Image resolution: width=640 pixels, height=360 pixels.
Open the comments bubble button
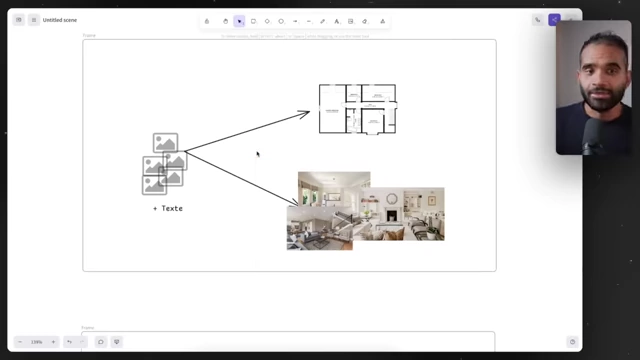coord(101,342)
